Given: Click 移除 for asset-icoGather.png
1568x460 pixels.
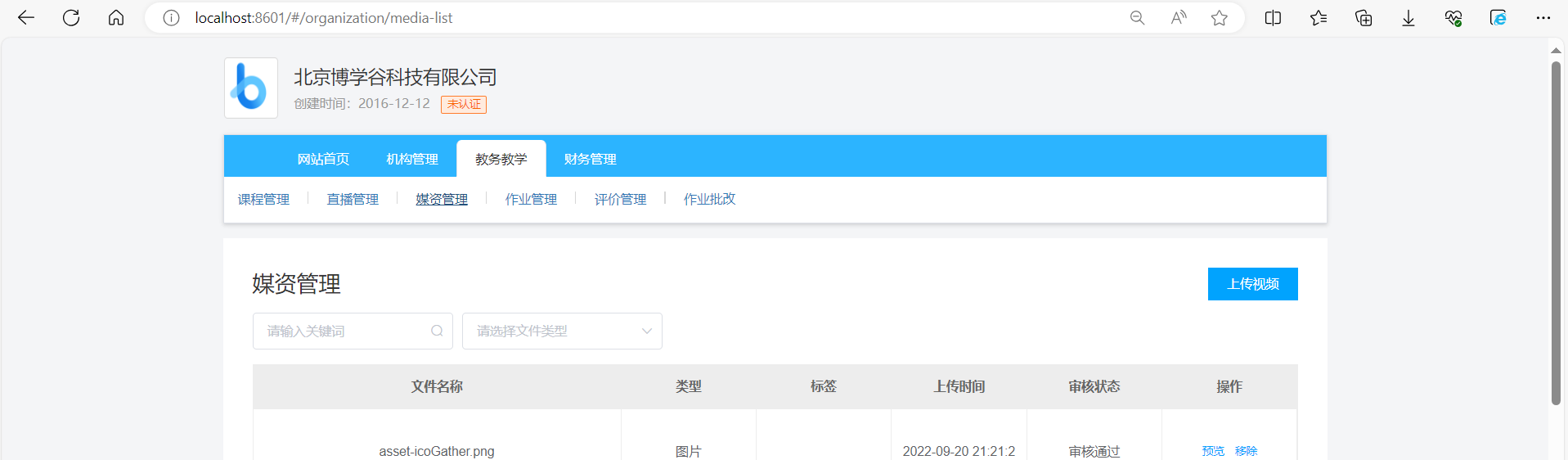Looking at the screenshot, I should [x=1246, y=451].
